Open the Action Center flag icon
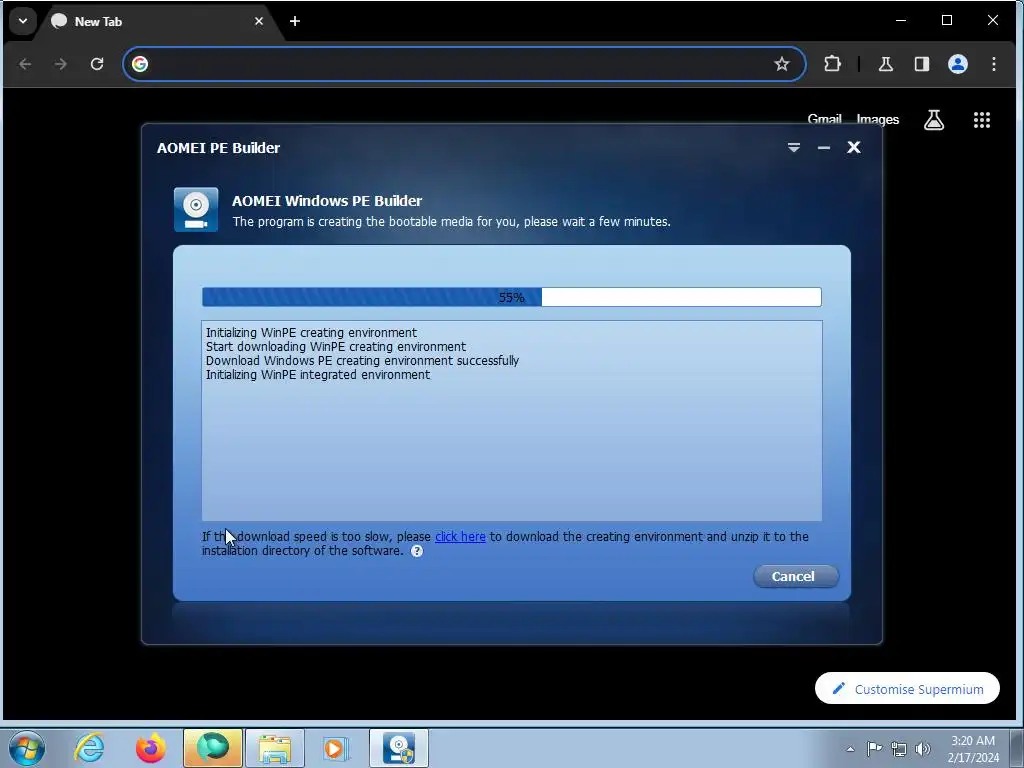The width and height of the screenshot is (1024, 768). (874, 749)
